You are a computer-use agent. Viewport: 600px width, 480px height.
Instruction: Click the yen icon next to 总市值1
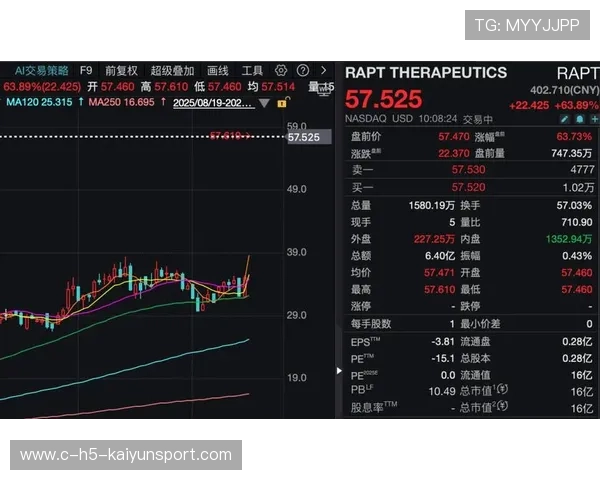coord(503,390)
